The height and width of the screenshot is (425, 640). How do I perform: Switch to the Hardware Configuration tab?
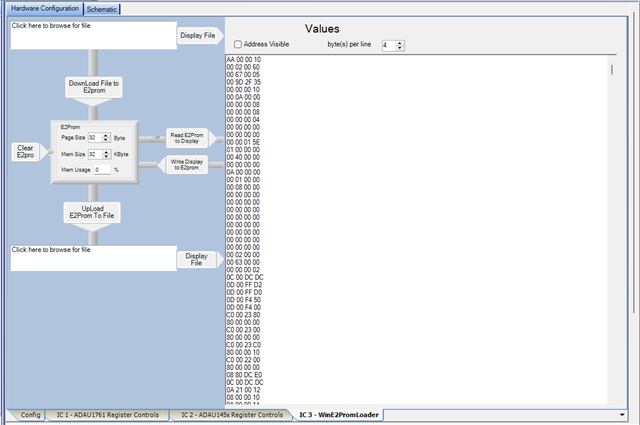[x=45, y=8]
